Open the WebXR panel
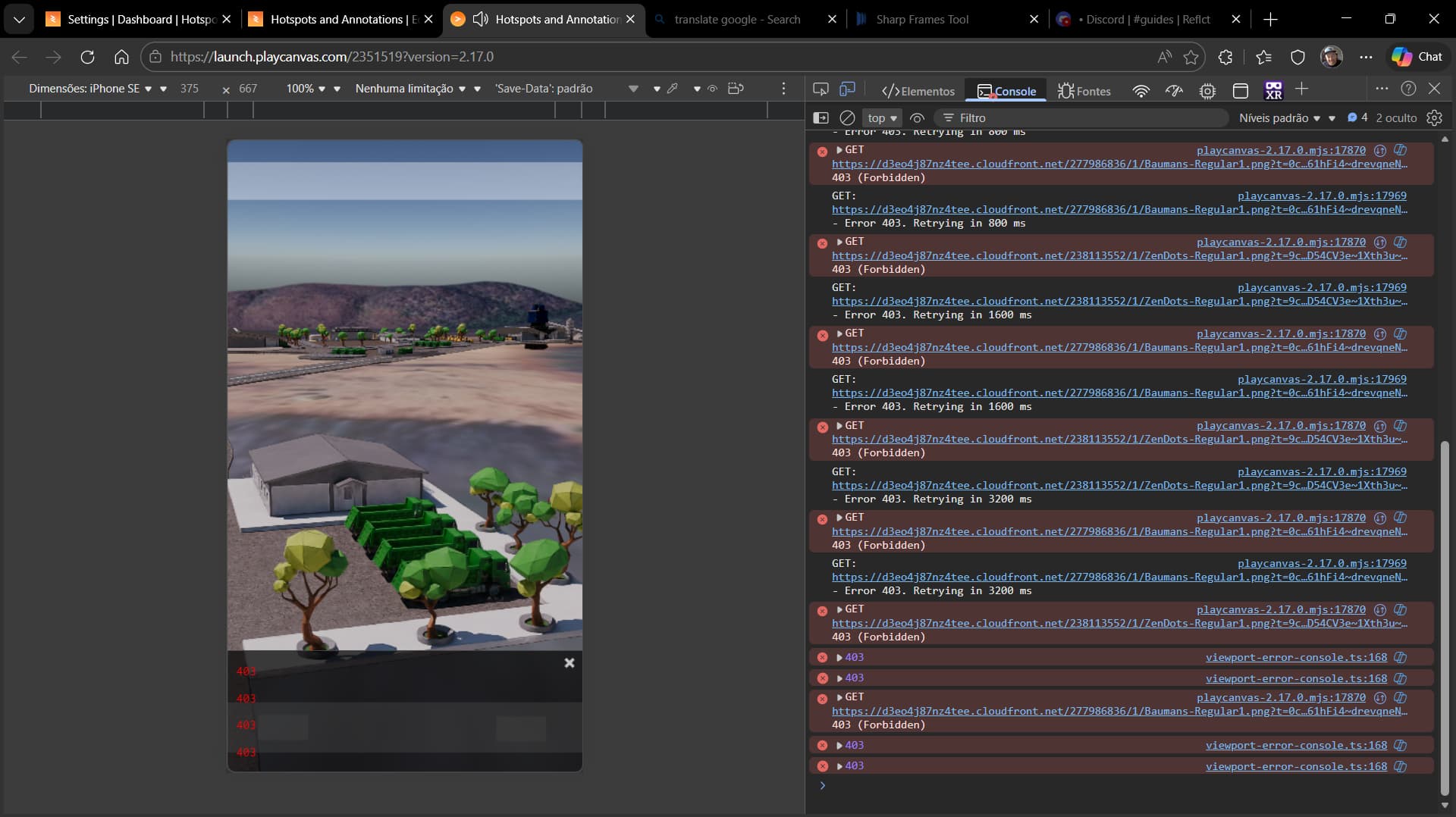The height and width of the screenshot is (817, 1456). click(1273, 91)
